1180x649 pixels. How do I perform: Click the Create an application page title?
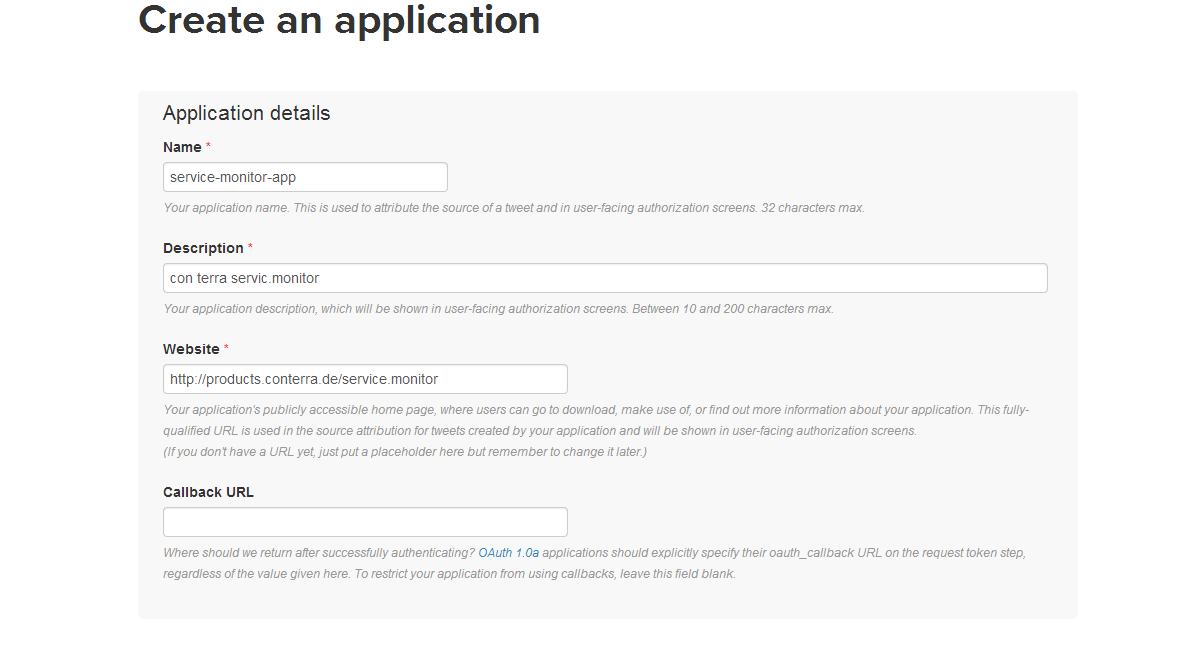(x=339, y=20)
